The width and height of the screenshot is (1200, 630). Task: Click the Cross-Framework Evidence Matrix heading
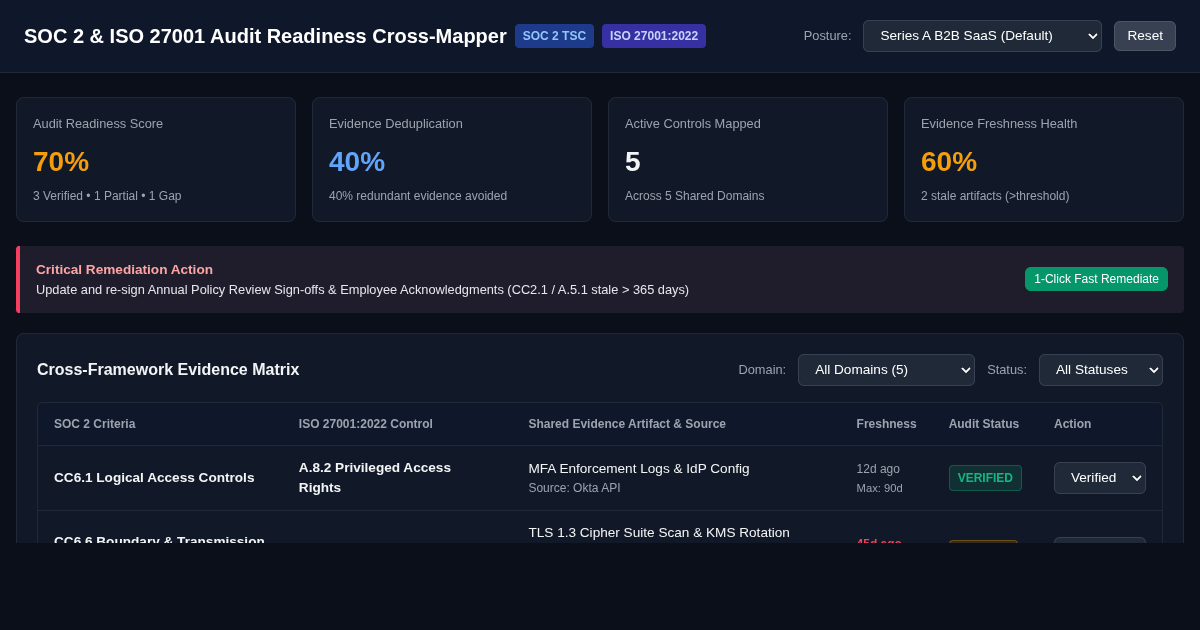168,370
